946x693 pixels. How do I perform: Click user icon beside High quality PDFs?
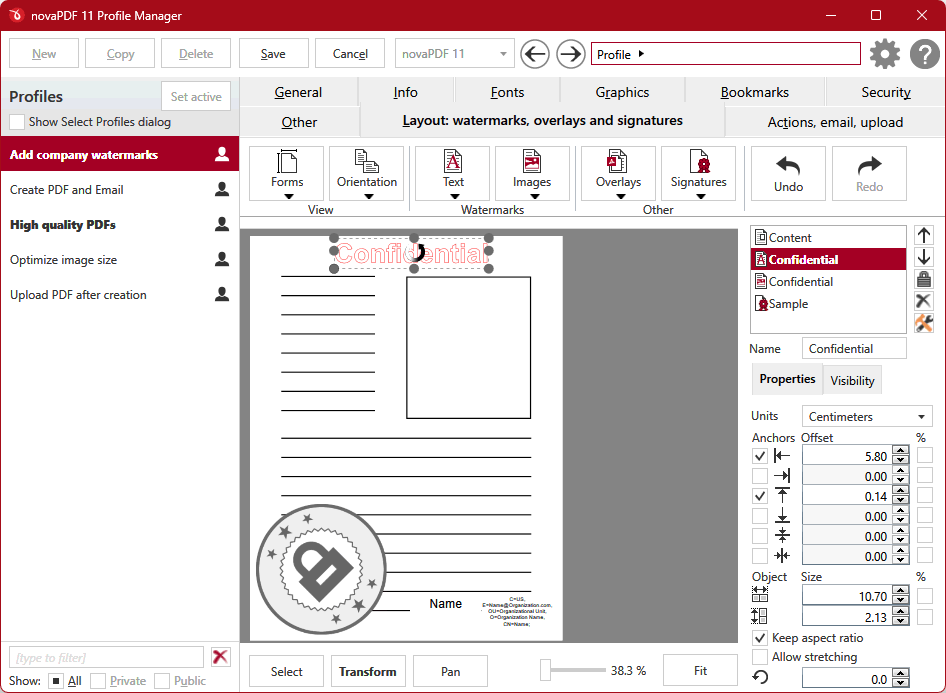coord(222,224)
